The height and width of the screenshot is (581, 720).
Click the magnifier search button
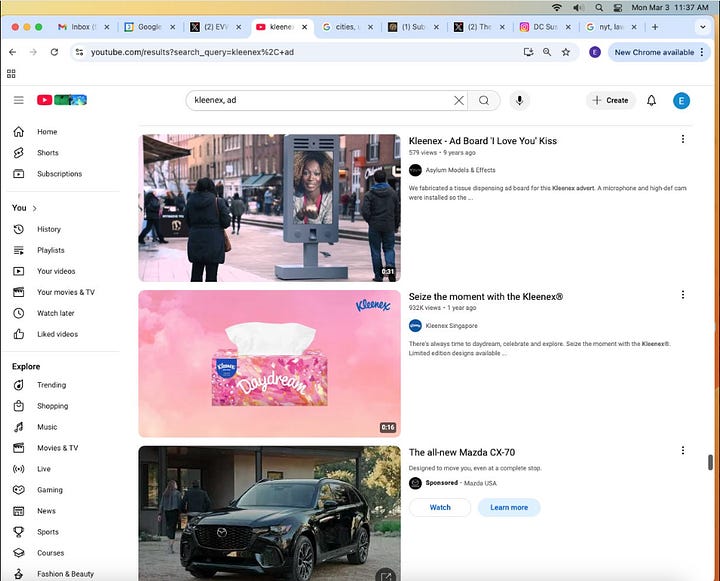484,101
